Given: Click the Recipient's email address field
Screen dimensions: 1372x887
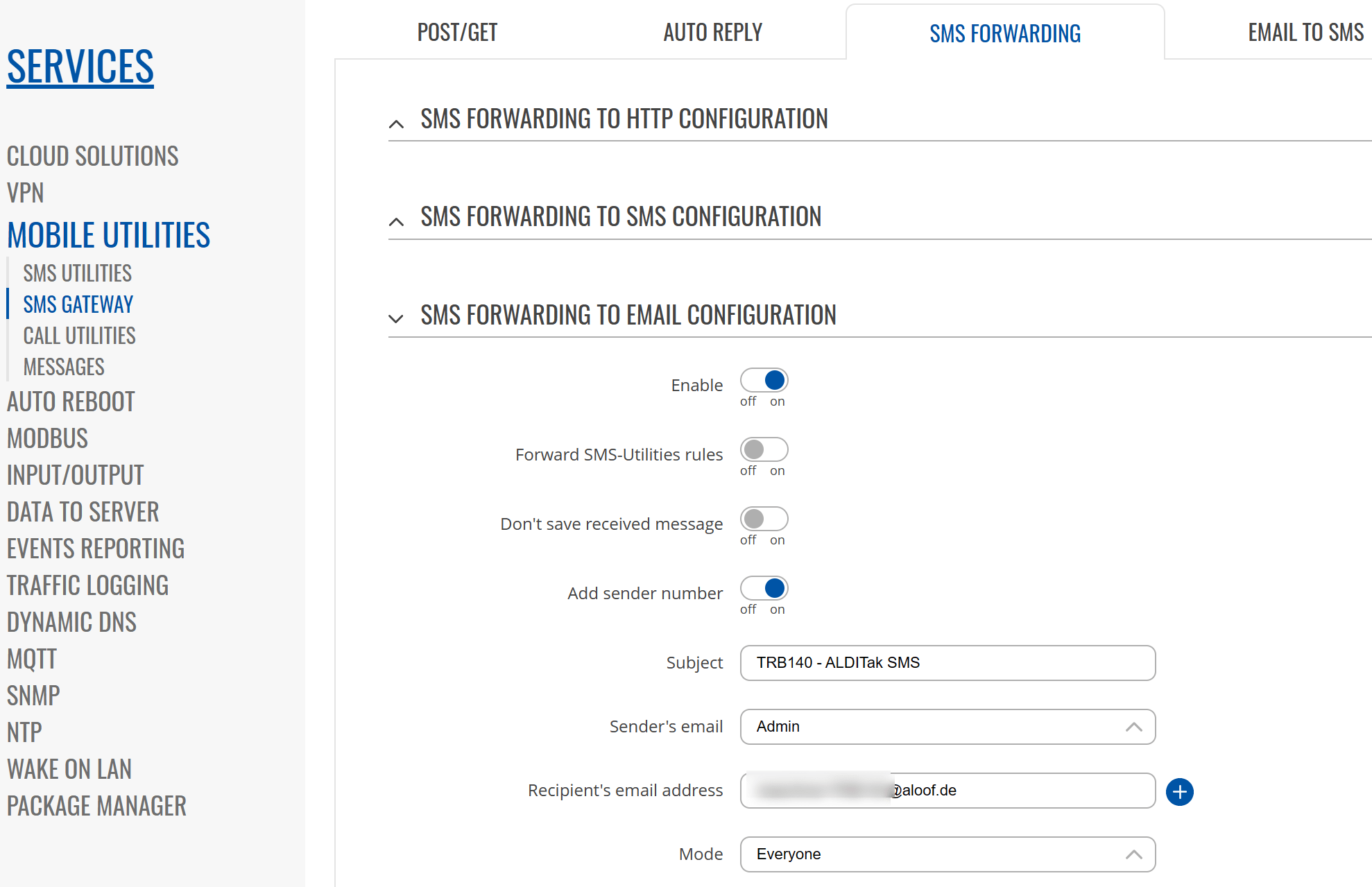Looking at the screenshot, I should [947, 790].
